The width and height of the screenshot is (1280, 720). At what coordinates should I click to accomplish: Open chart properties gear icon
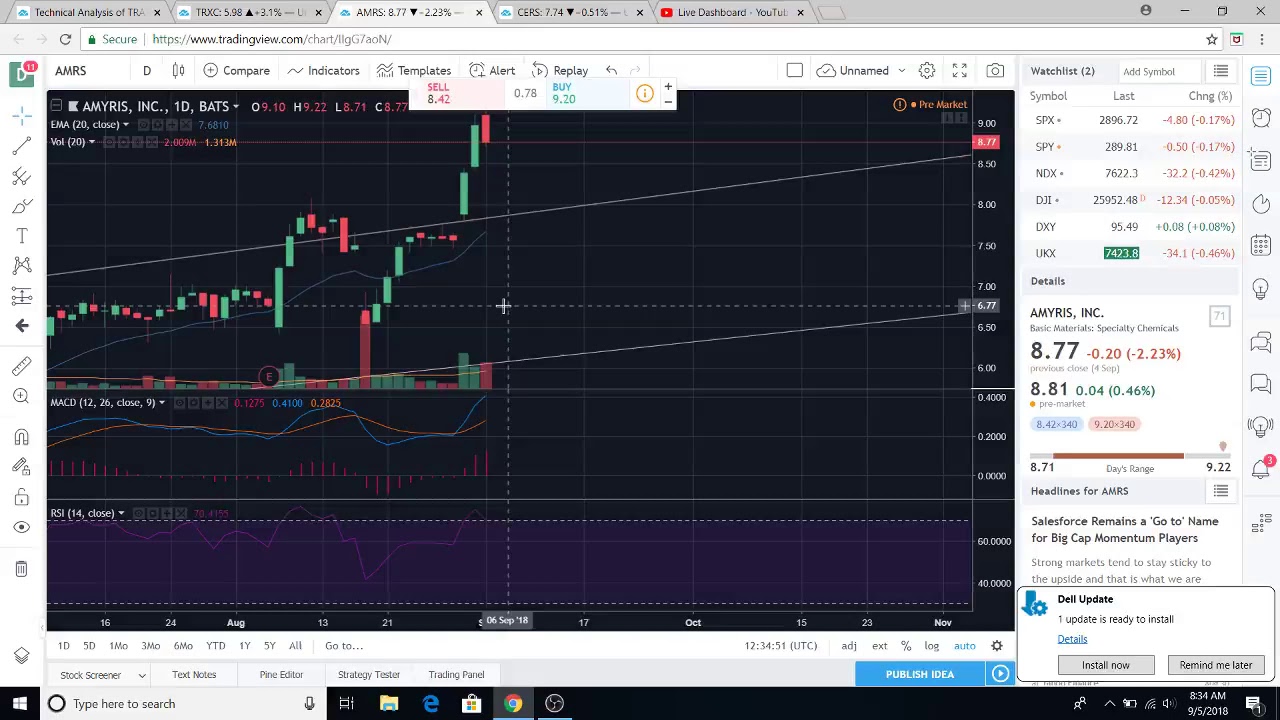(x=927, y=71)
